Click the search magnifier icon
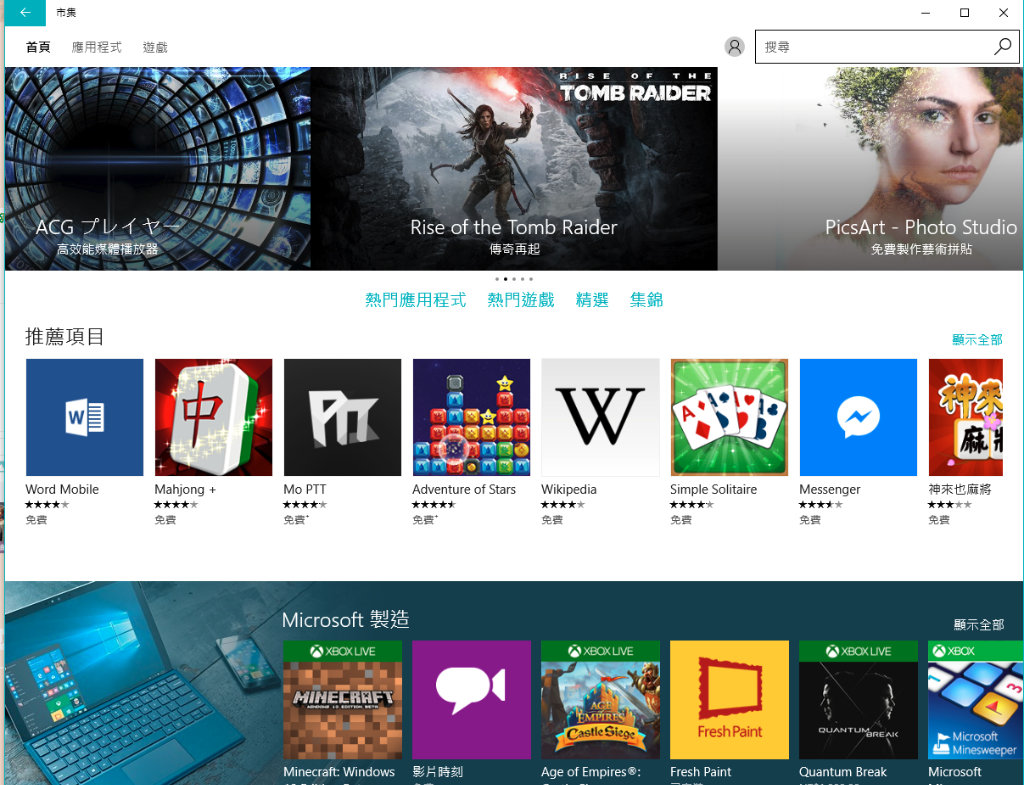Screen dimensions: 1024x785 (1002, 47)
